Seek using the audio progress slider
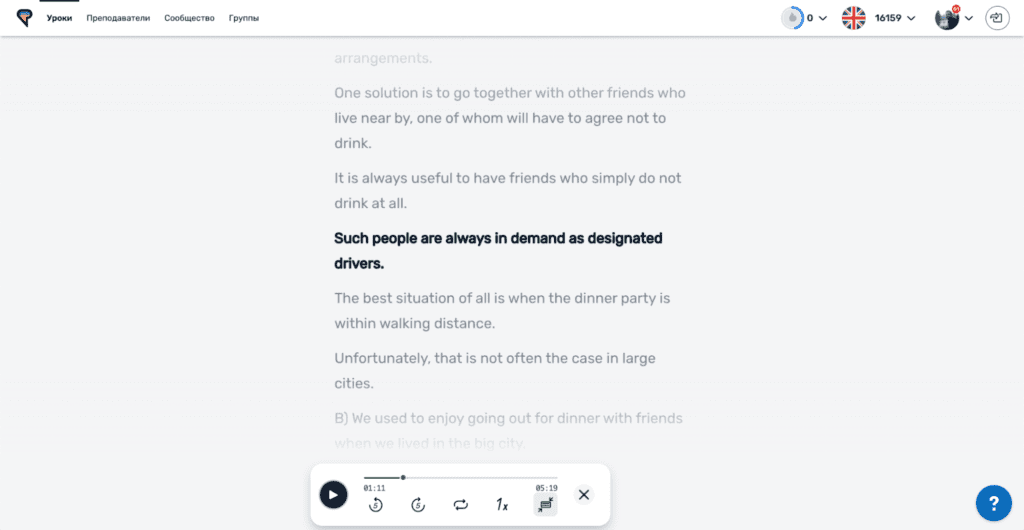Image resolution: width=1024 pixels, height=530 pixels. (403, 478)
